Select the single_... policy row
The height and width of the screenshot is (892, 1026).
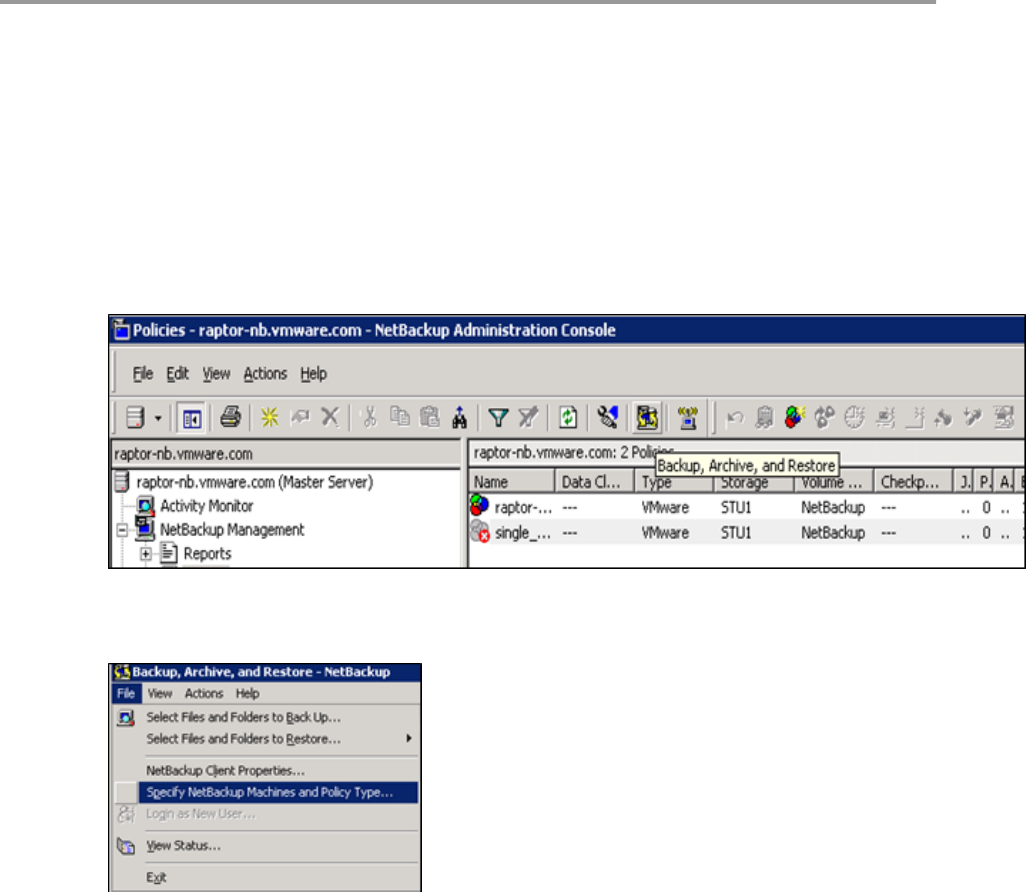click(746, 533)
